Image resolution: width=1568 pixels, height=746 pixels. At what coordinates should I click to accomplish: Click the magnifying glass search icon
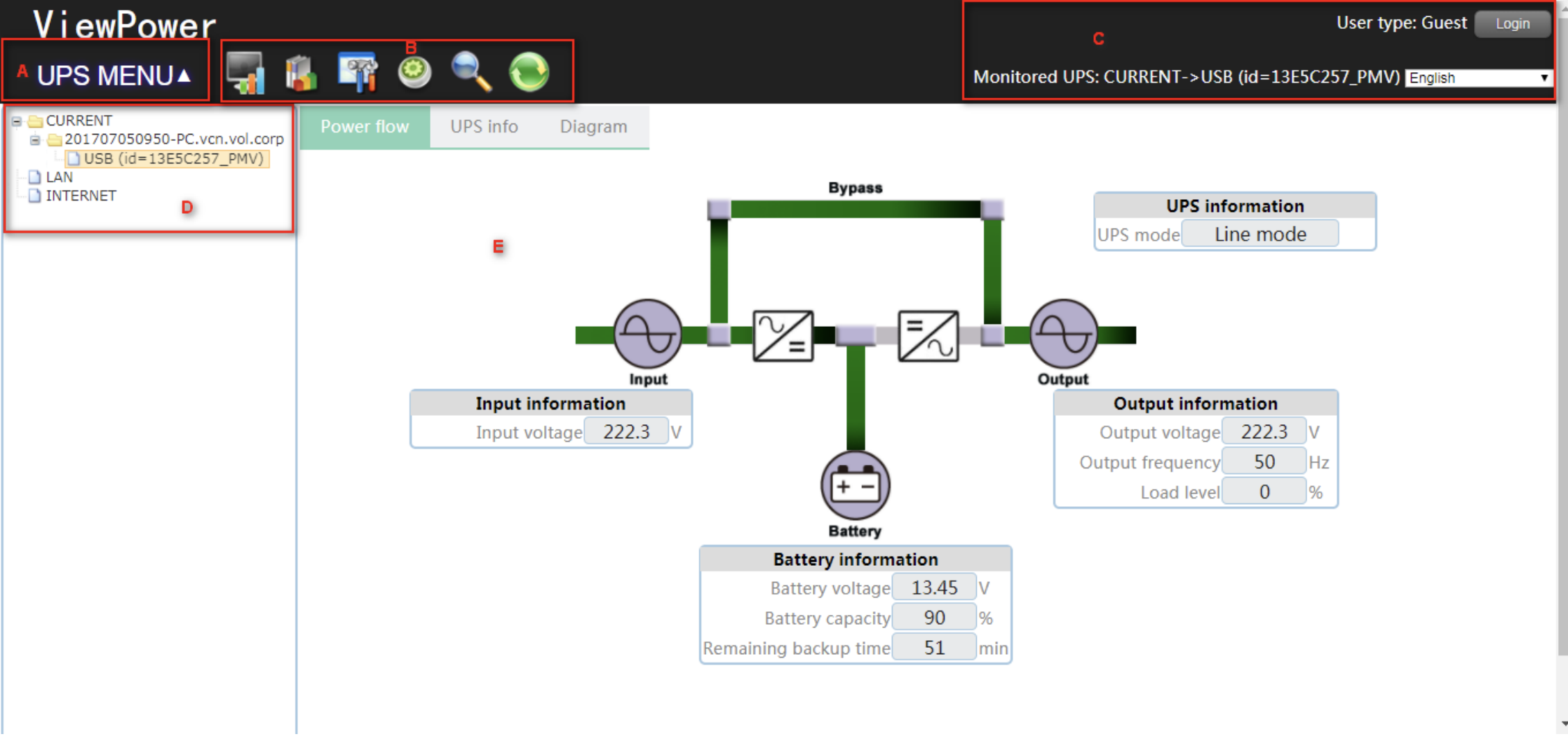pos(471,72)
